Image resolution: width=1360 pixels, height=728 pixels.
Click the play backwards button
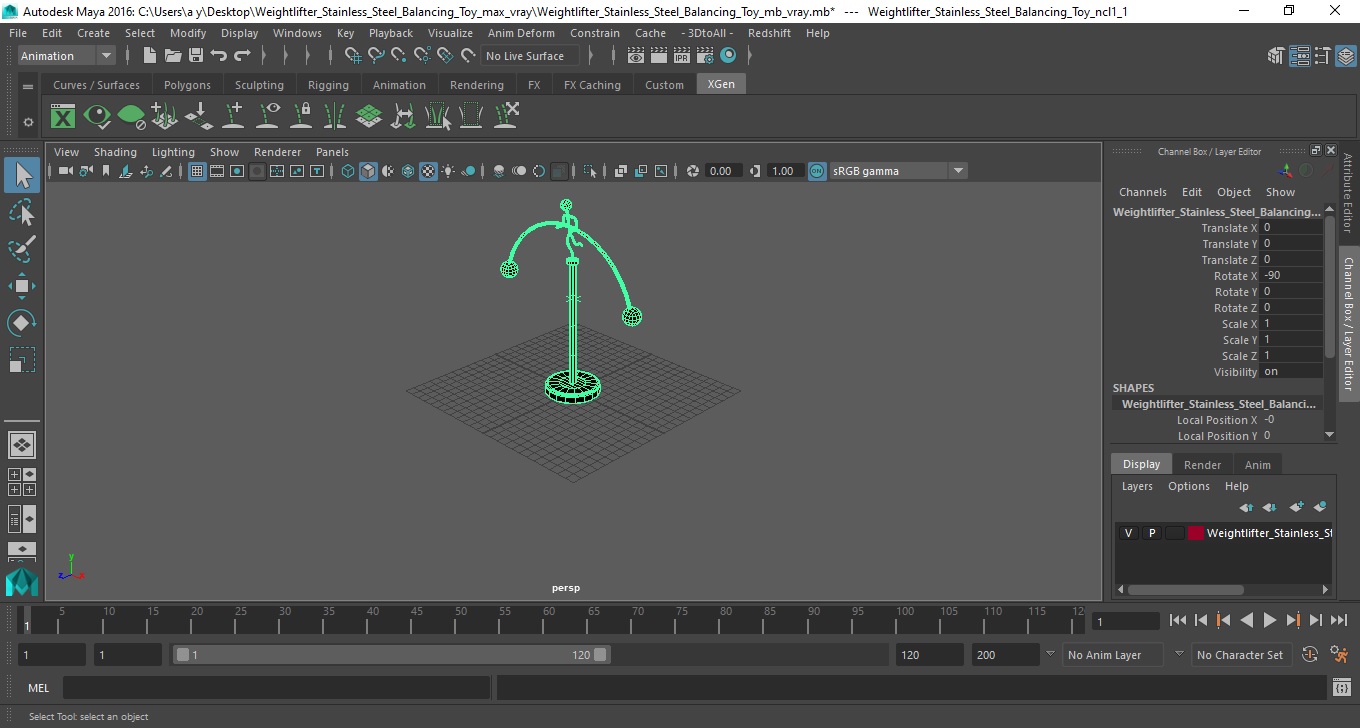point(1246,620)
